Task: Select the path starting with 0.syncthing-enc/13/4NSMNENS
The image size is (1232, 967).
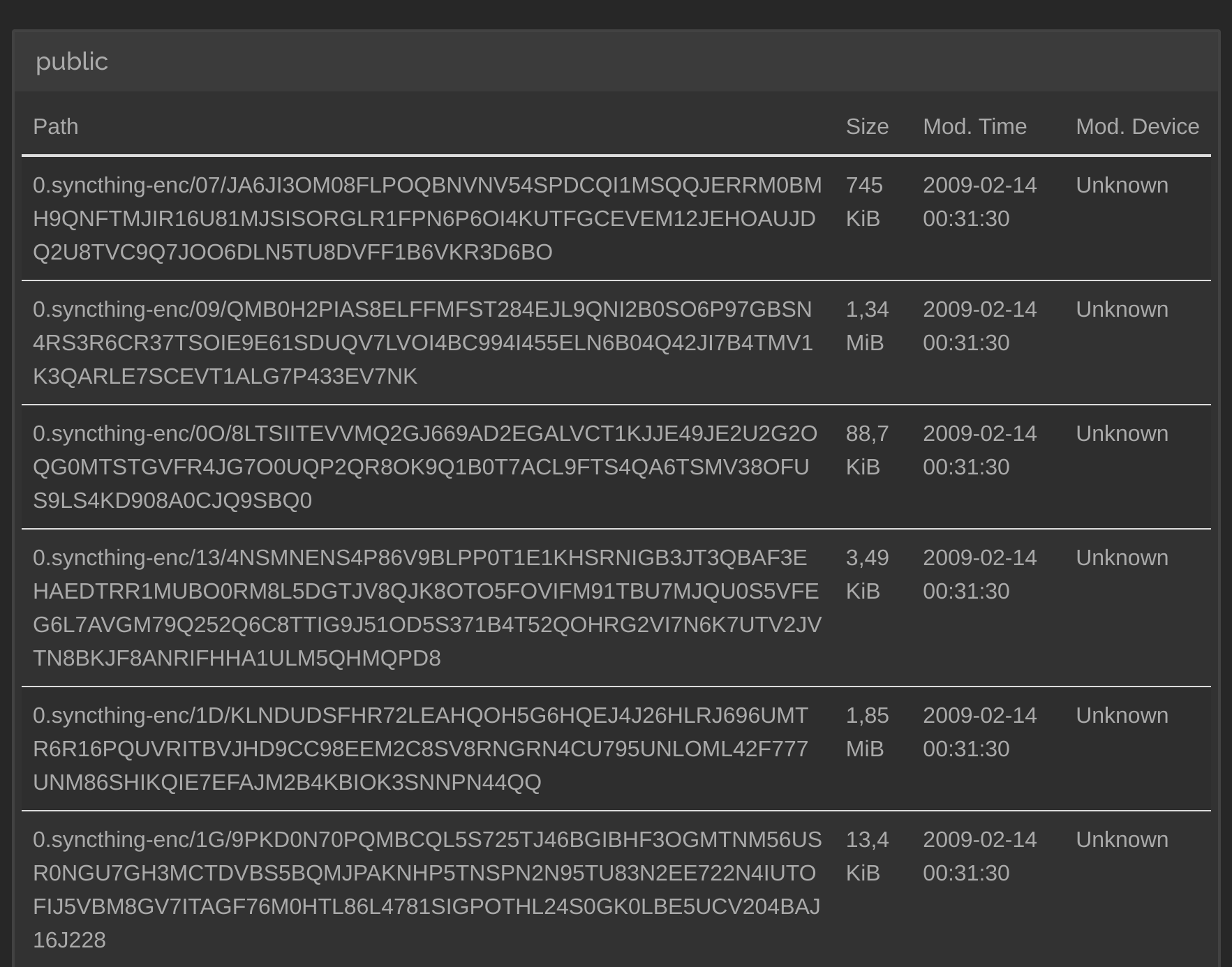Action: point(427,608)
